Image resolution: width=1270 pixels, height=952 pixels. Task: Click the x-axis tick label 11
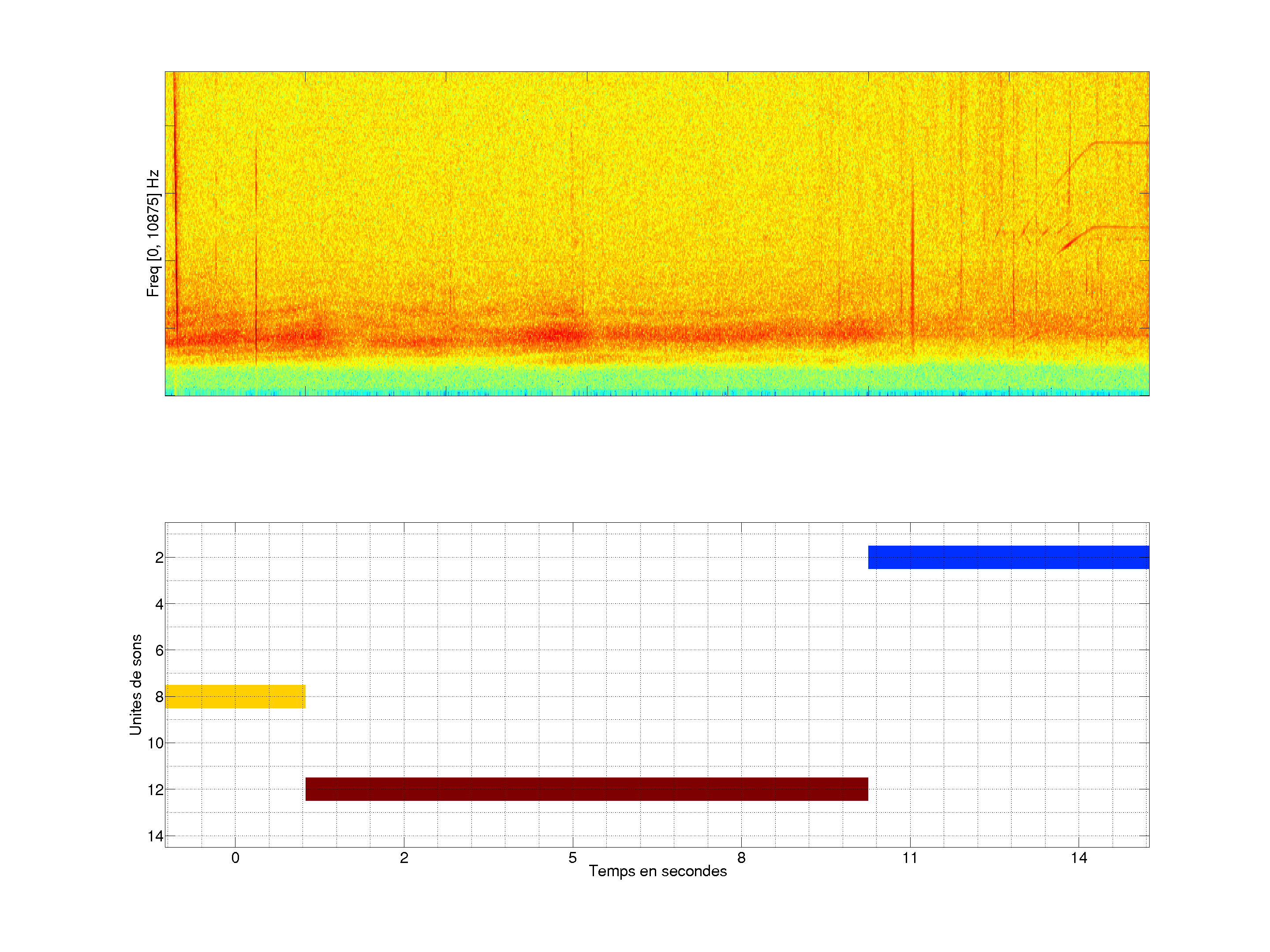(x=909, y=858)
